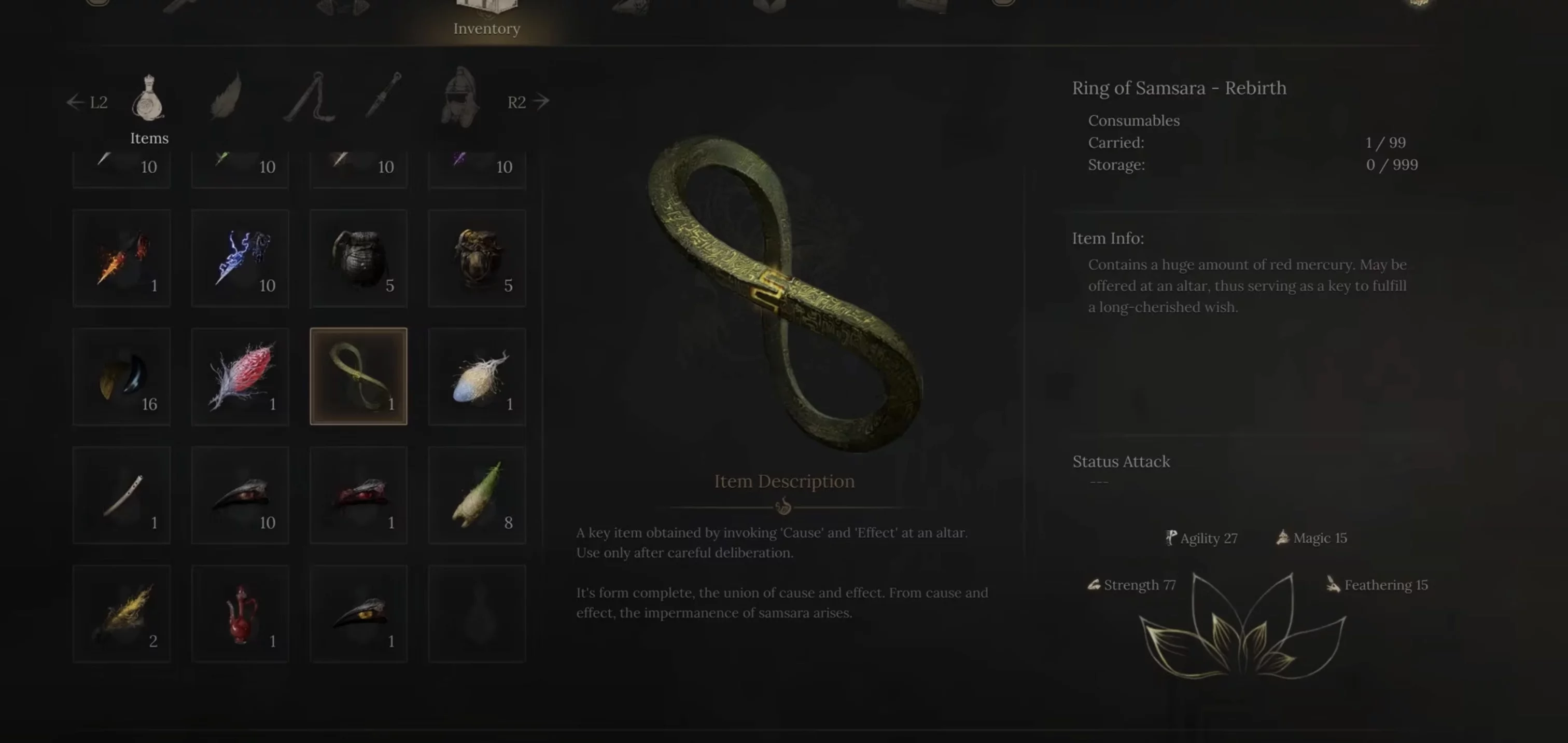Select the blue lightning needle item

point(240,258)
